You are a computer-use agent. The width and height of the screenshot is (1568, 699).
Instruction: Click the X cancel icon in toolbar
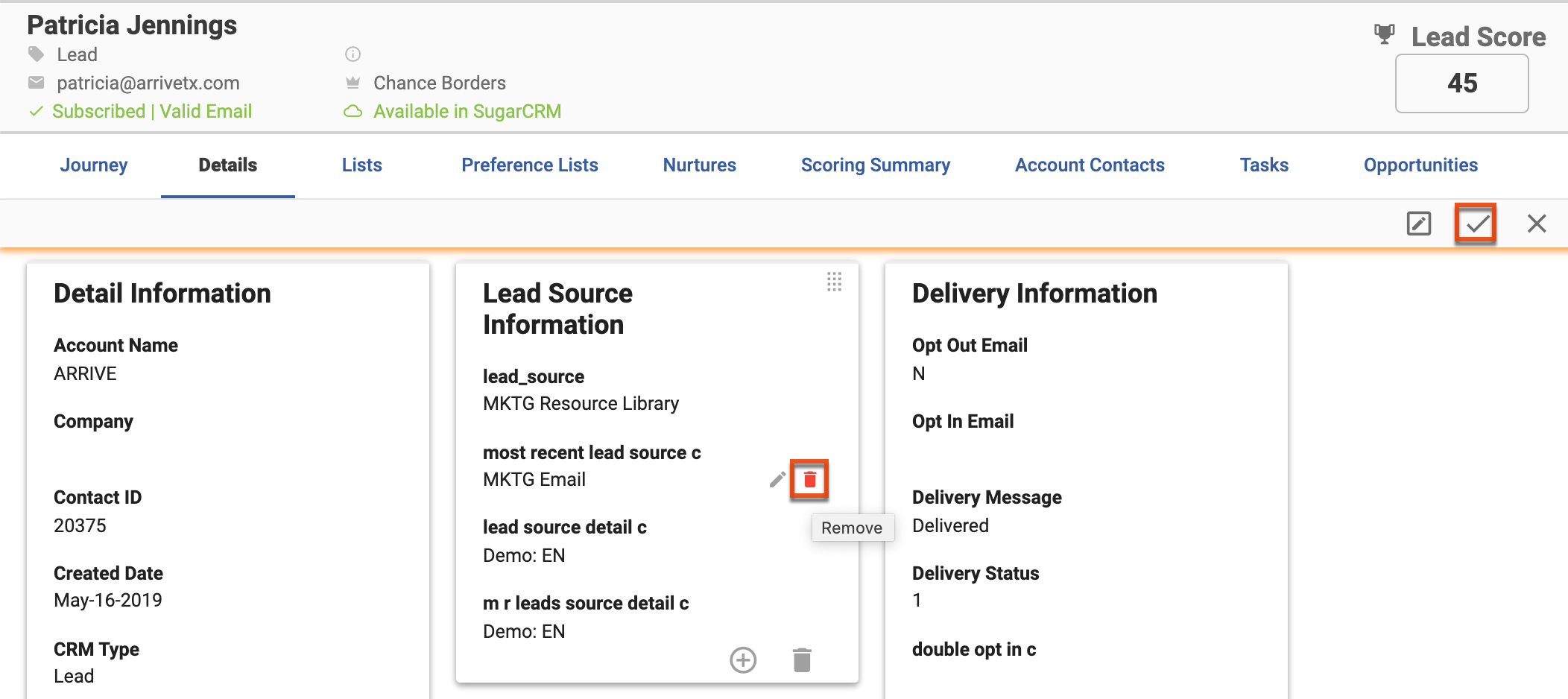coord(1536,224)
